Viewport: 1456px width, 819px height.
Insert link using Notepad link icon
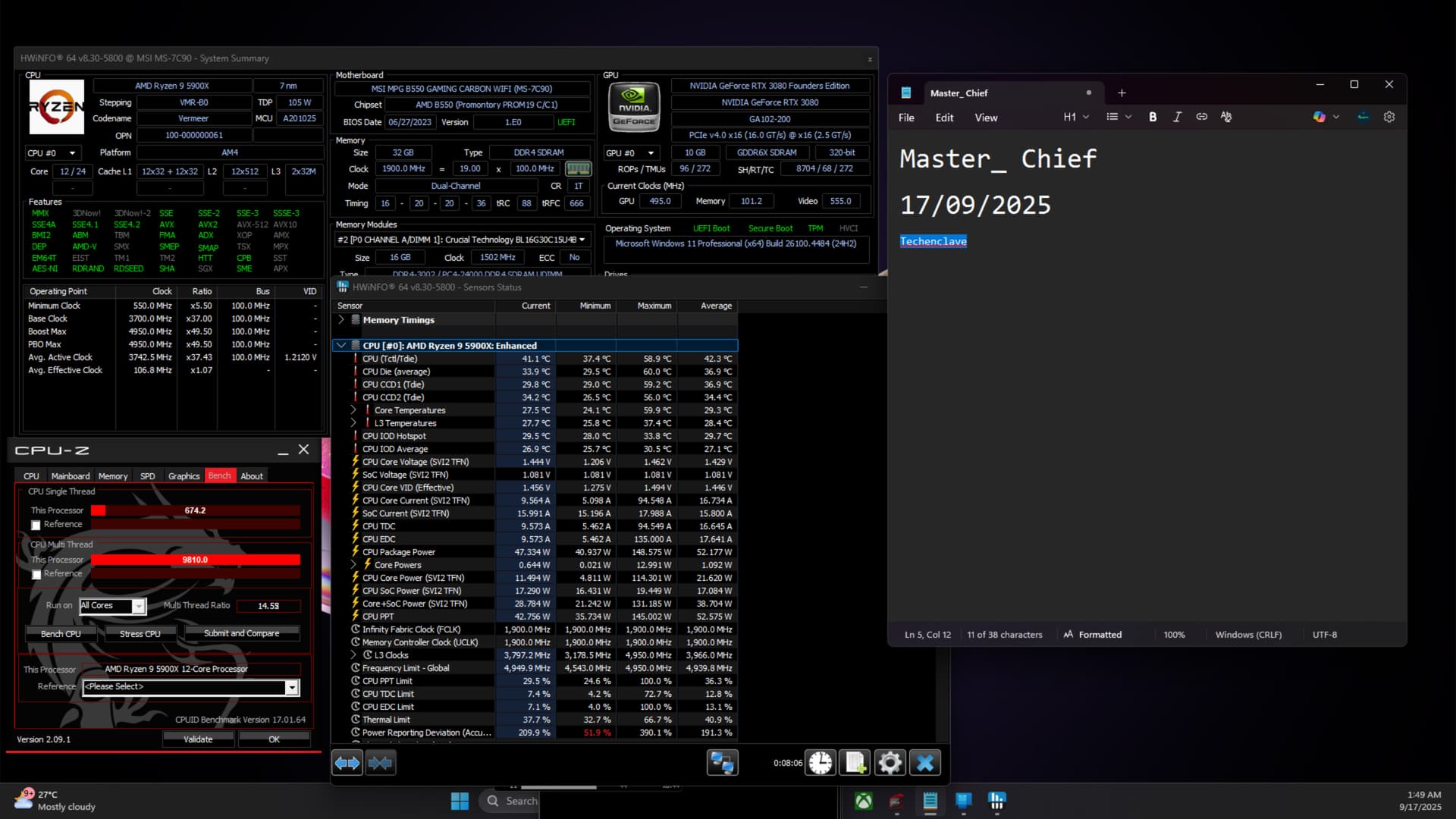1201,117
